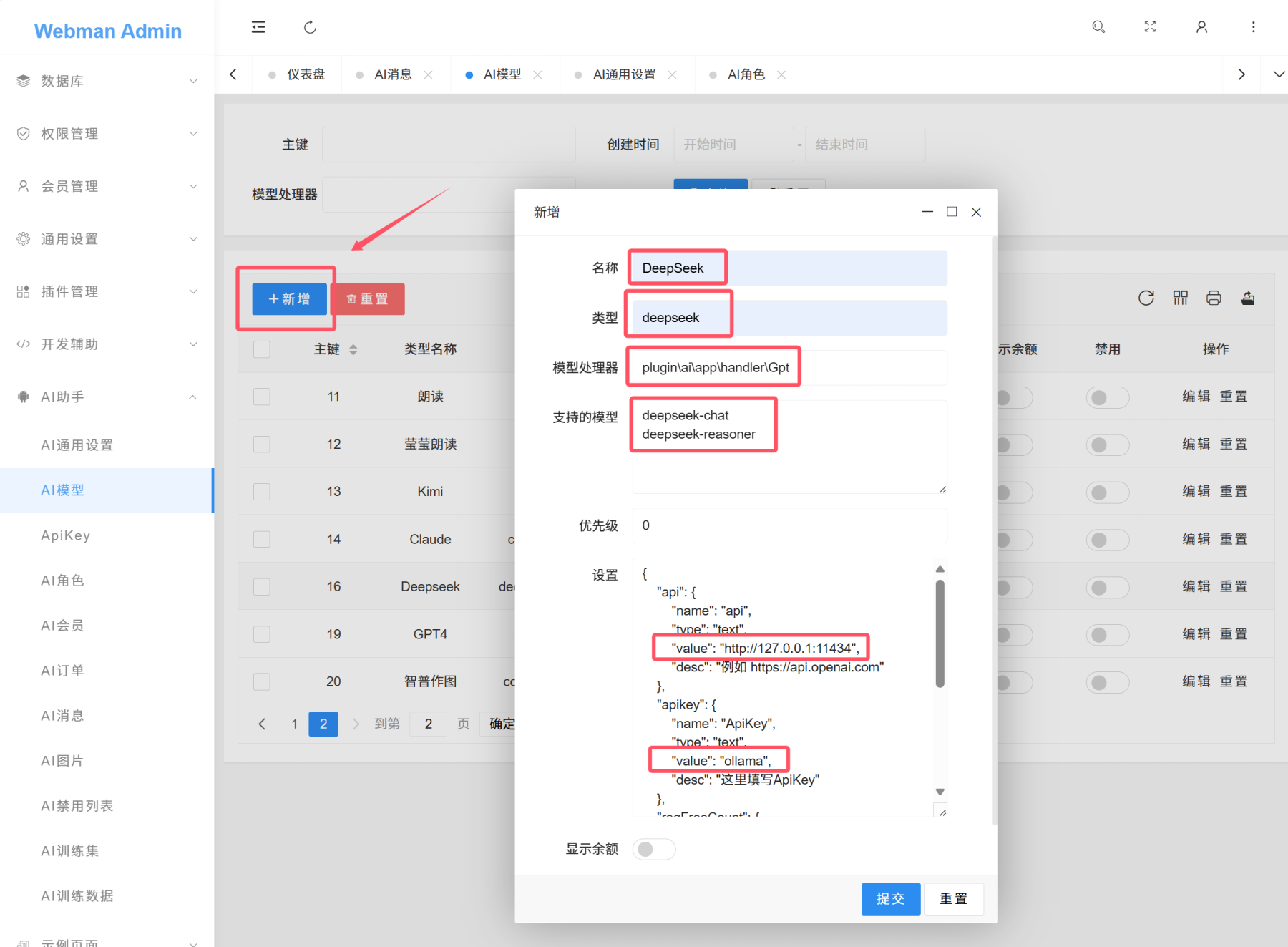The height and width of the screenshot is (947, 1288).
Task: Maximize the 新增 dialog
Action: click(x=952, y=212)
